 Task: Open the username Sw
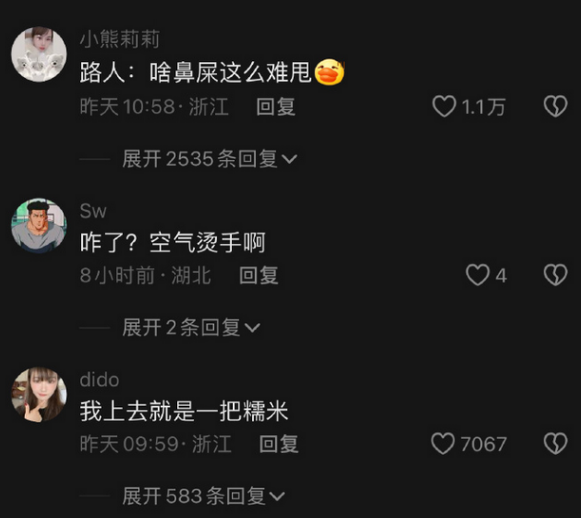93,211
